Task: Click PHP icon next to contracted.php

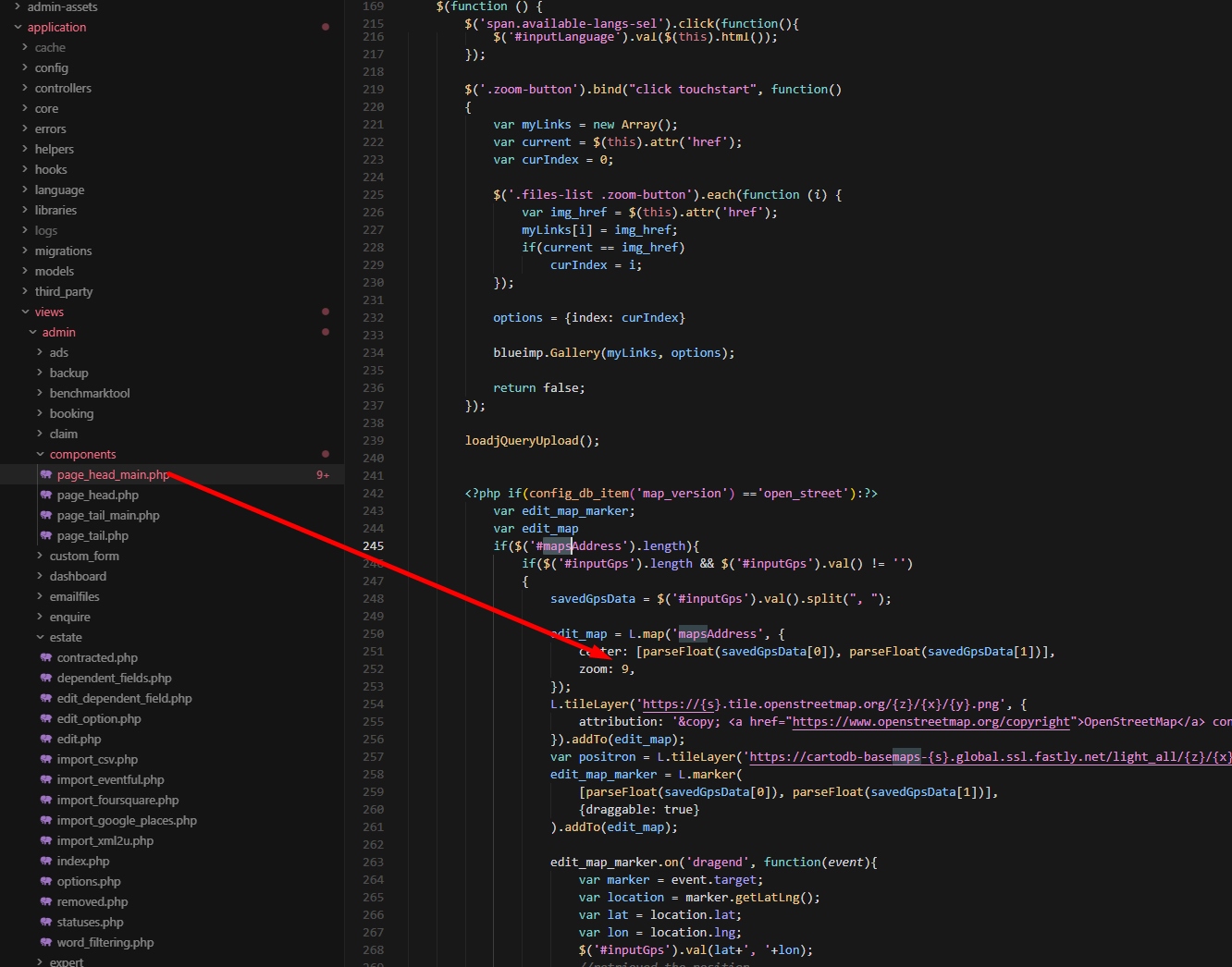Action: [x=46, y=658]
